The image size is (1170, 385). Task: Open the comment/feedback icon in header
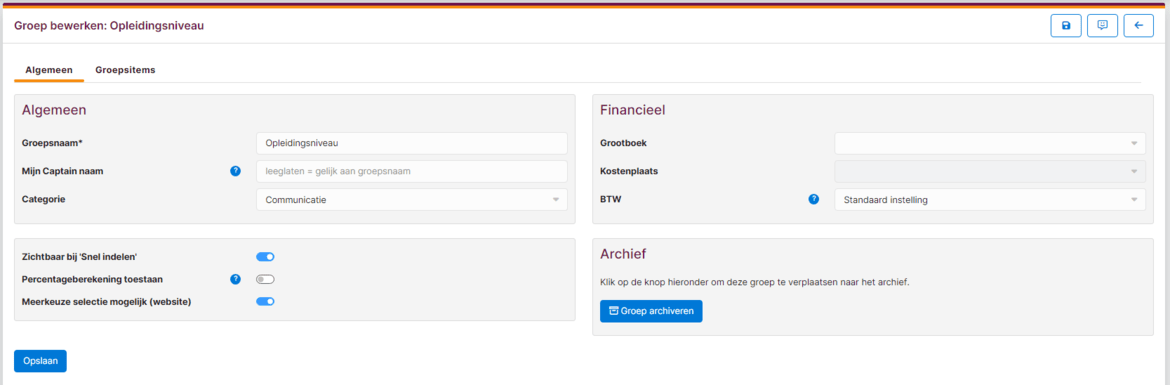tap(1102, 25)
